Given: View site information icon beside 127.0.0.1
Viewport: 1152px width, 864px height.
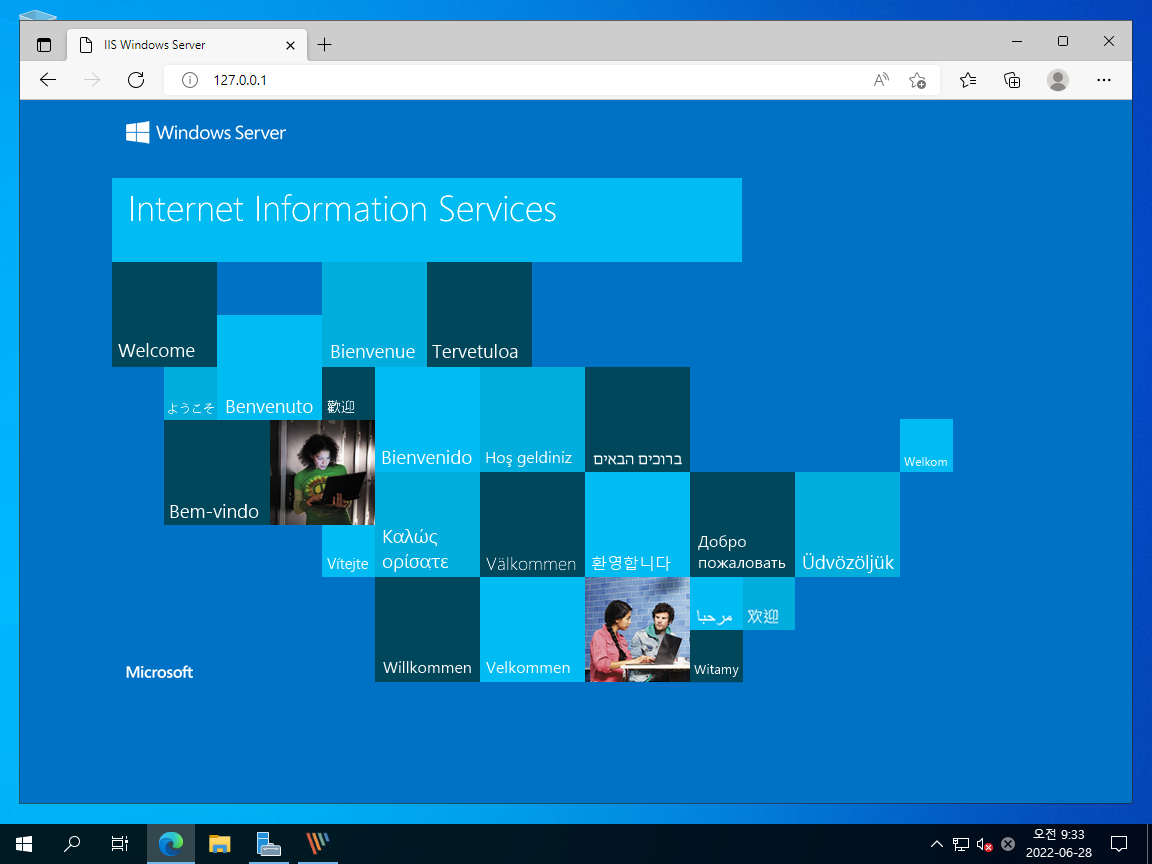Looking at the screenshot, I should pyautogui.click(x=190, y=80).
